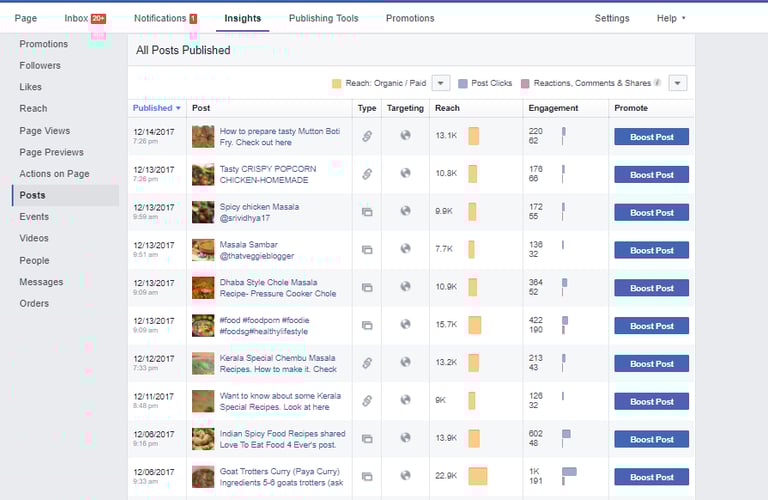The width and height of the screenshot is (768, 500).
Task: Click reach value 15.7K
Action: (446, 324)
